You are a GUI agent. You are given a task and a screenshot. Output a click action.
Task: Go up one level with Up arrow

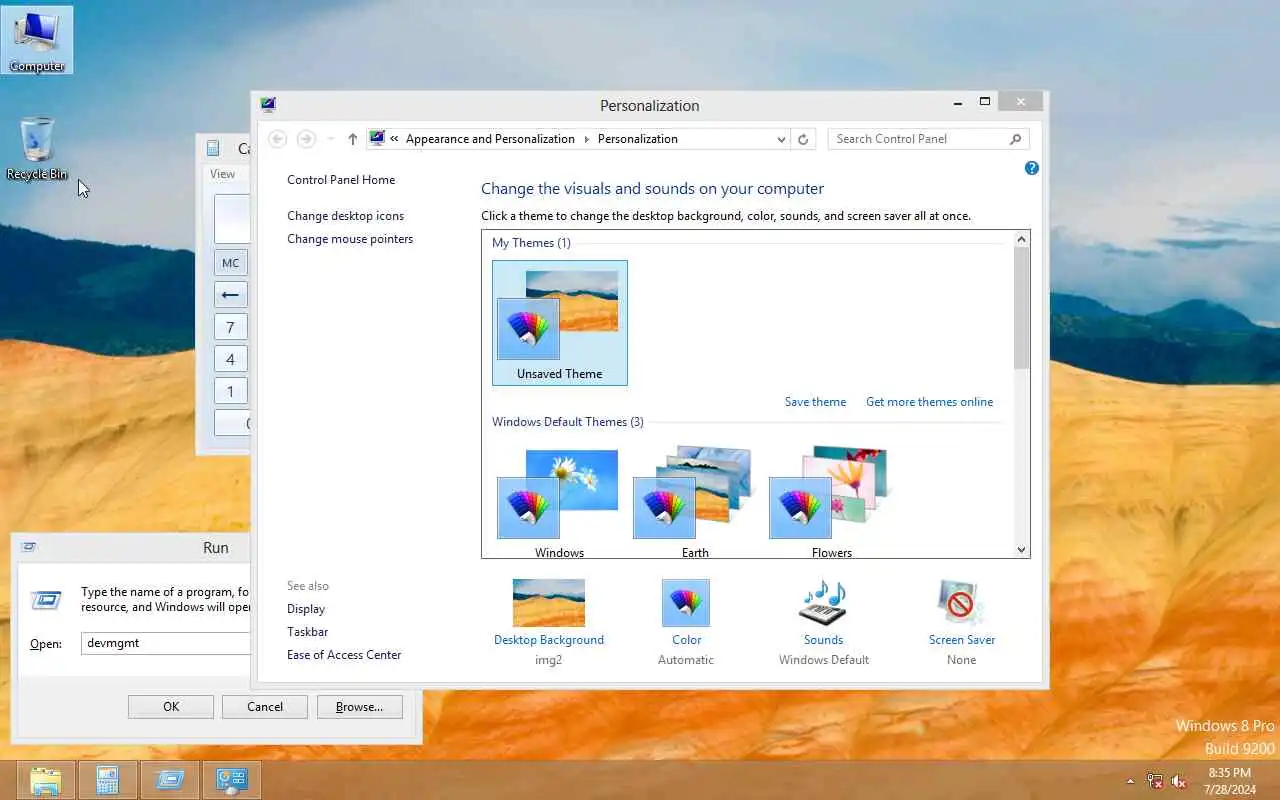pos(352,139)
